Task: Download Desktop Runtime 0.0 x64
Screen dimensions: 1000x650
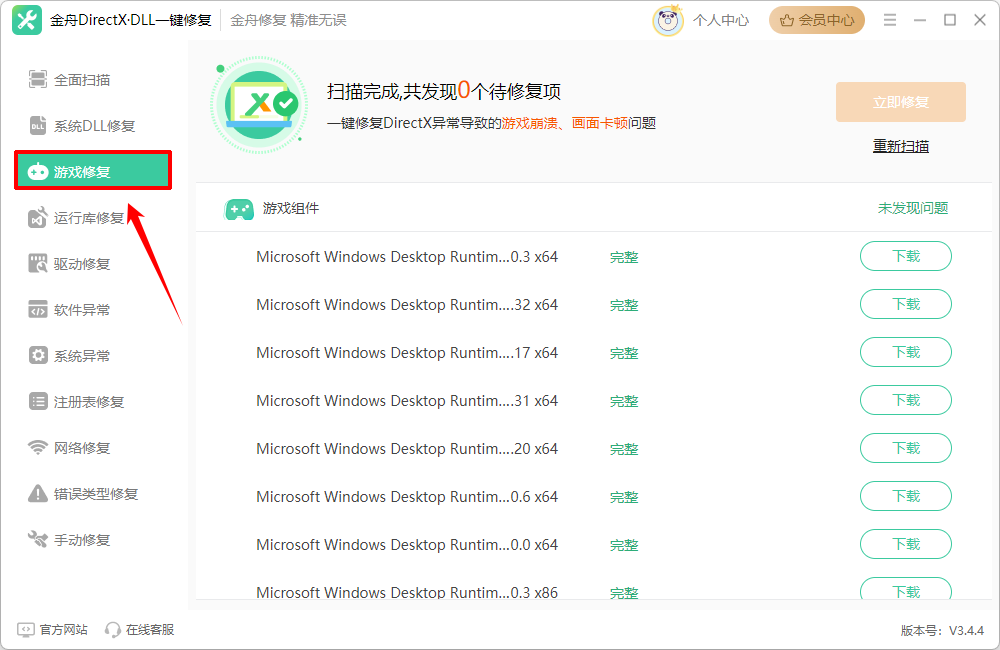Action: (906, 544)
